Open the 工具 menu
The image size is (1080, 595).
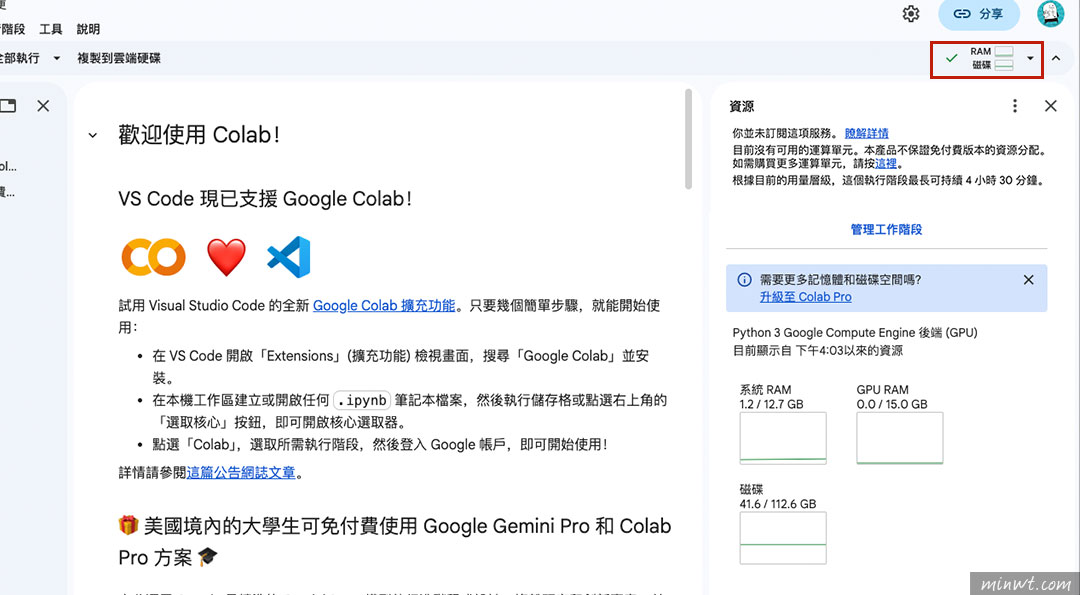(50, 28)
